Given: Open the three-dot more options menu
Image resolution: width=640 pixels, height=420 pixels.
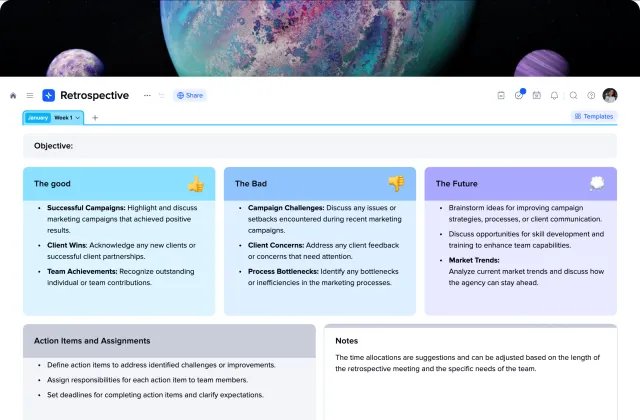Looking at the screenshot, I should pos(147,96).
